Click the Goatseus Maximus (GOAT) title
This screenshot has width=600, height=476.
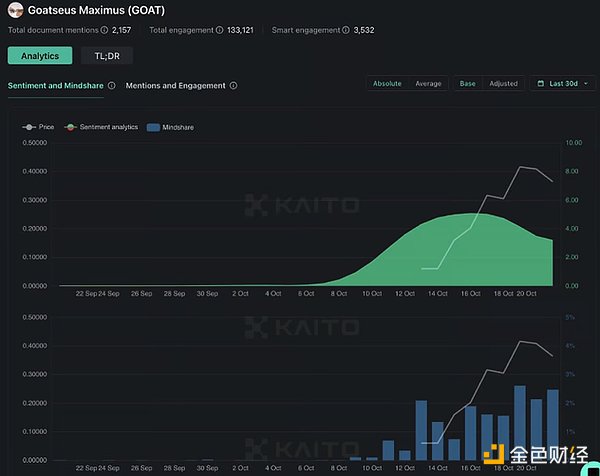click(96, 10)
